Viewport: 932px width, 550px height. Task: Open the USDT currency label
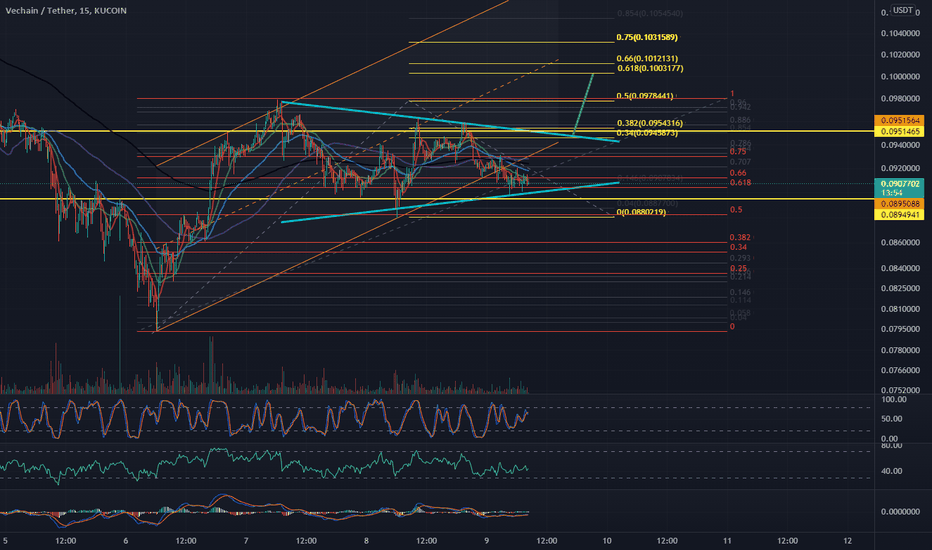[x=903, y=10]
